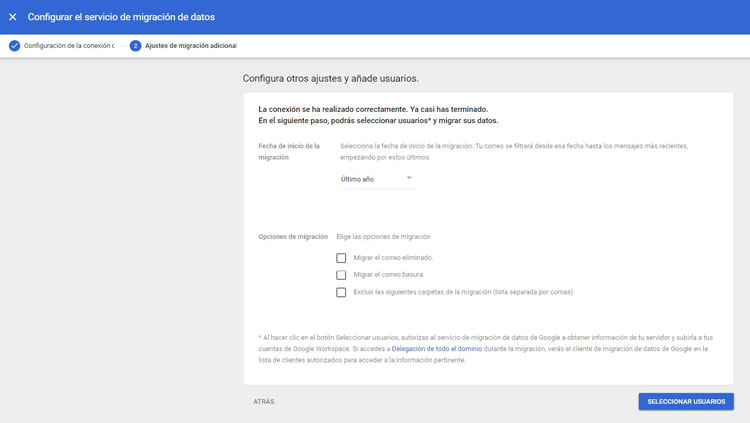This screenshot has width=750, height=423.
Task: Click ATRÁS to go back
Action: [264, 401]
